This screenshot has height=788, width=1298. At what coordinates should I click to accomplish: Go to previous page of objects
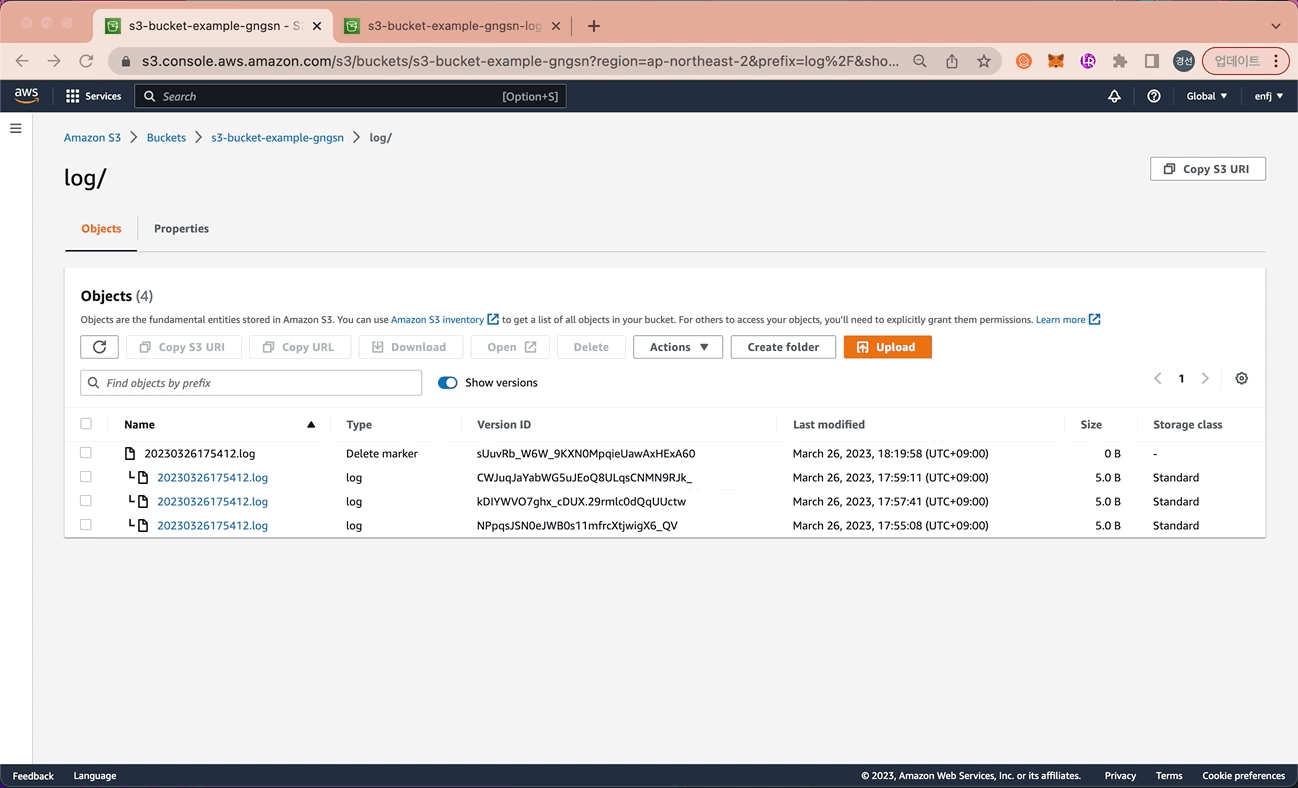click(1158, 378)
